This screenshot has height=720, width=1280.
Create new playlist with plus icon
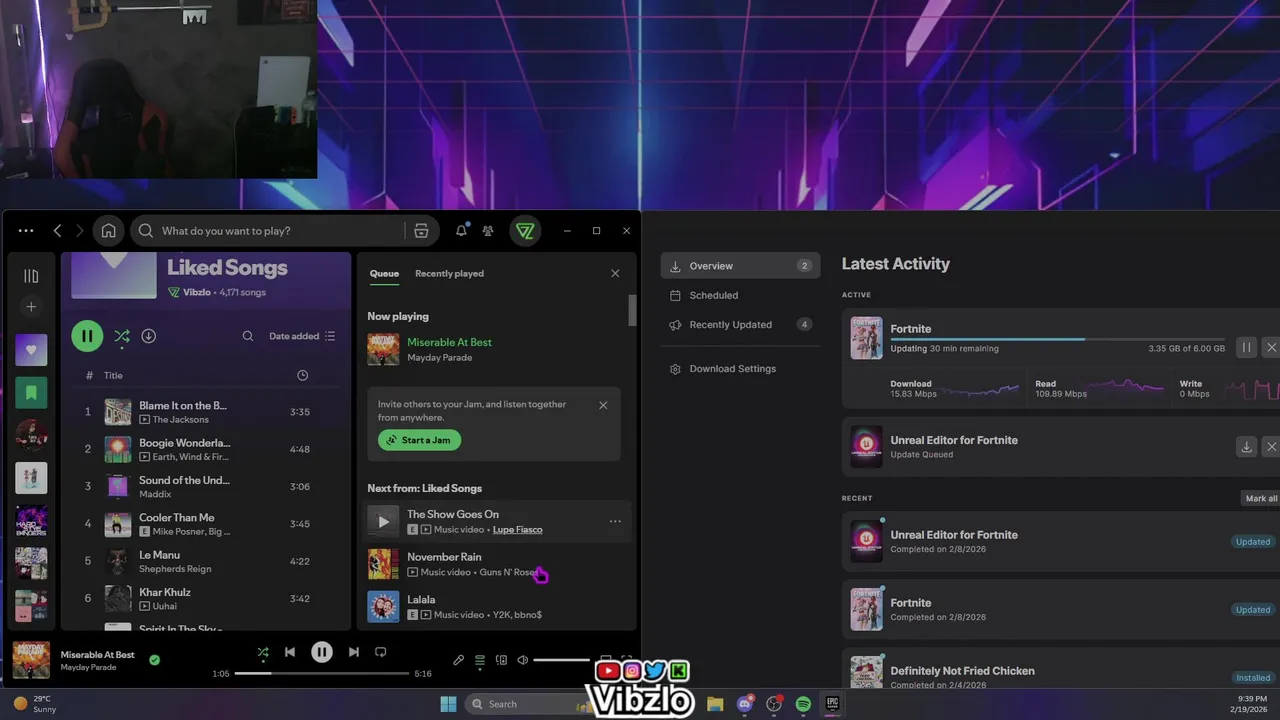click(31, 307)
